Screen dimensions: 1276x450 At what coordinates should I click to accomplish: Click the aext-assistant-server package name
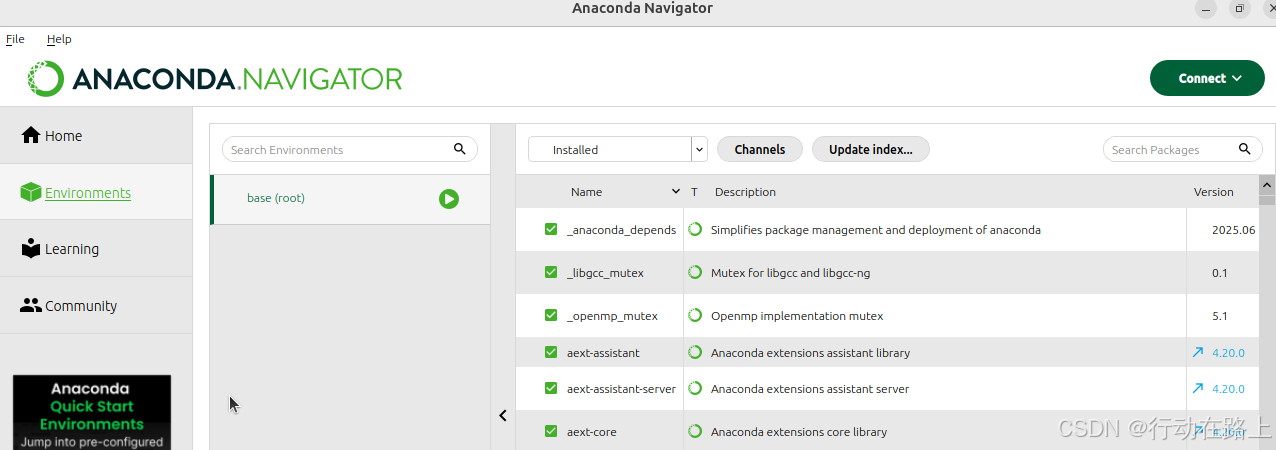(x=621, y=389)
